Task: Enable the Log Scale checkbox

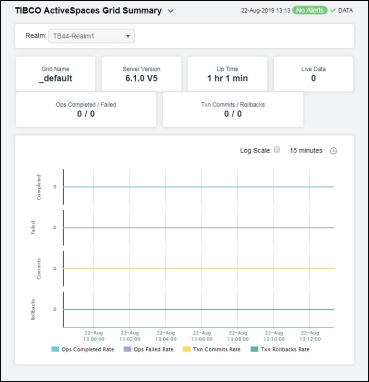Action: pos(277,150)
